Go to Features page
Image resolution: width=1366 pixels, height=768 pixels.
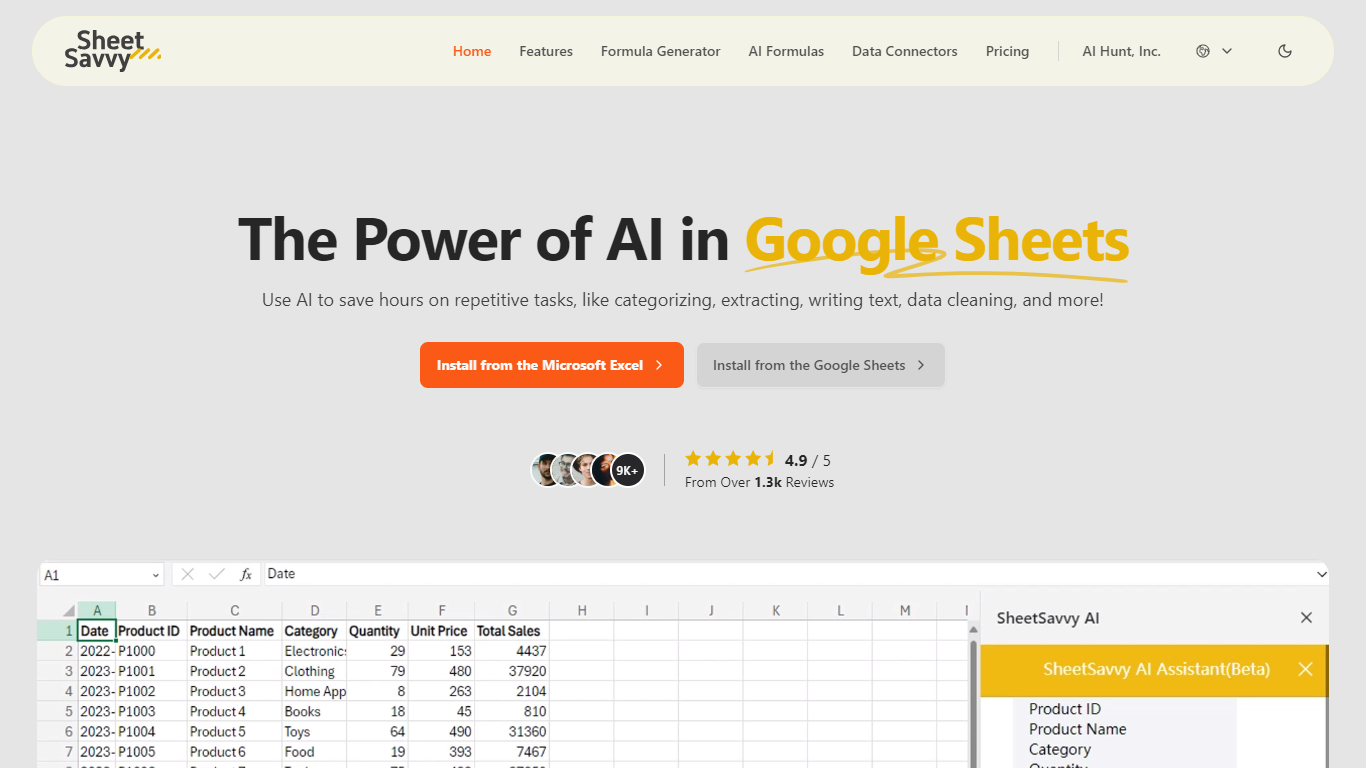click(x=546, y=51)
